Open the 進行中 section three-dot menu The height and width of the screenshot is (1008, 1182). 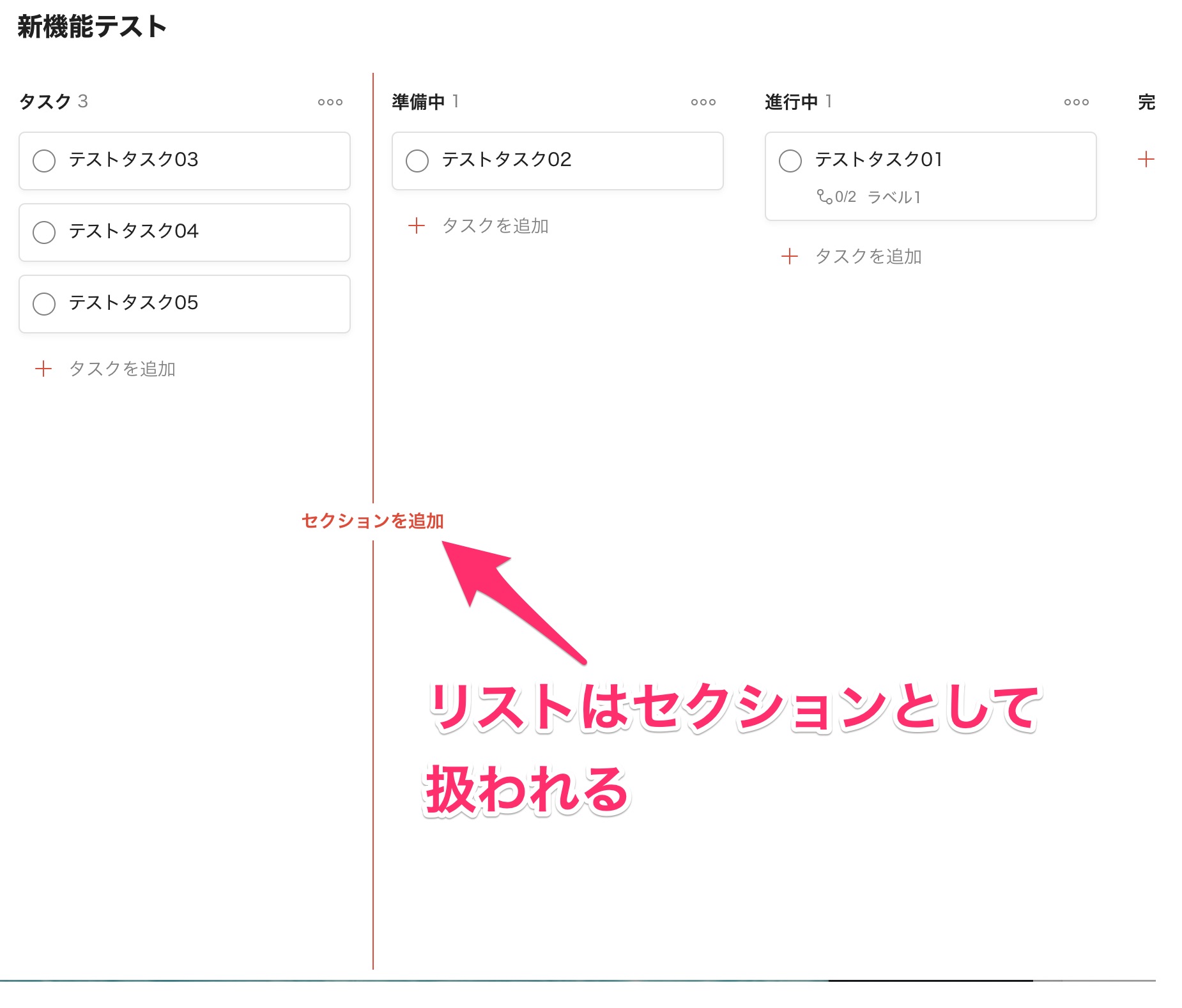click(1077, 102)
